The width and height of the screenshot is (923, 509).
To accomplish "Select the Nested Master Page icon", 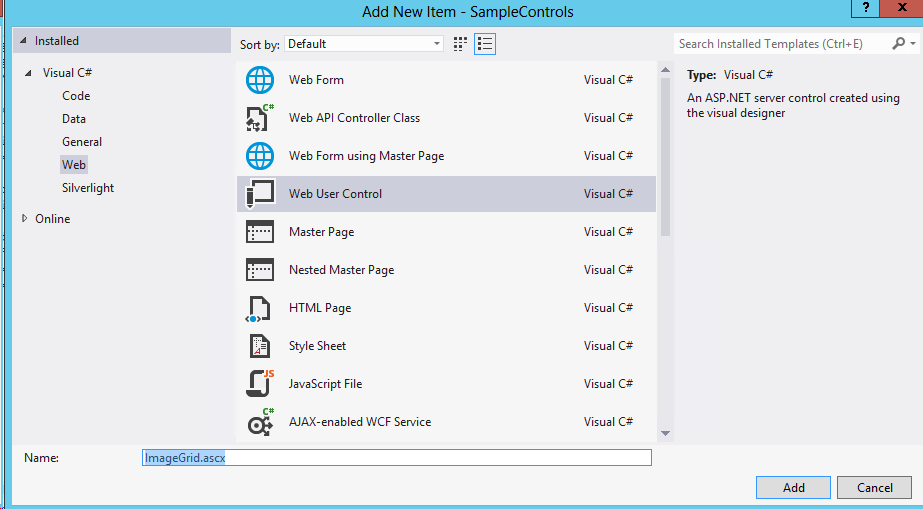I will tap(260, 270).
